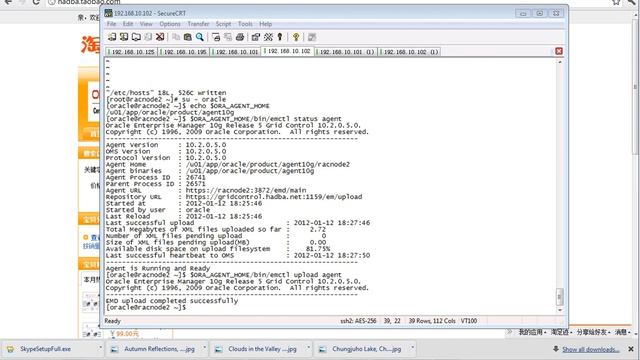Close the browser downloads bar
This screenshot has width=640, height=360.
631,349
